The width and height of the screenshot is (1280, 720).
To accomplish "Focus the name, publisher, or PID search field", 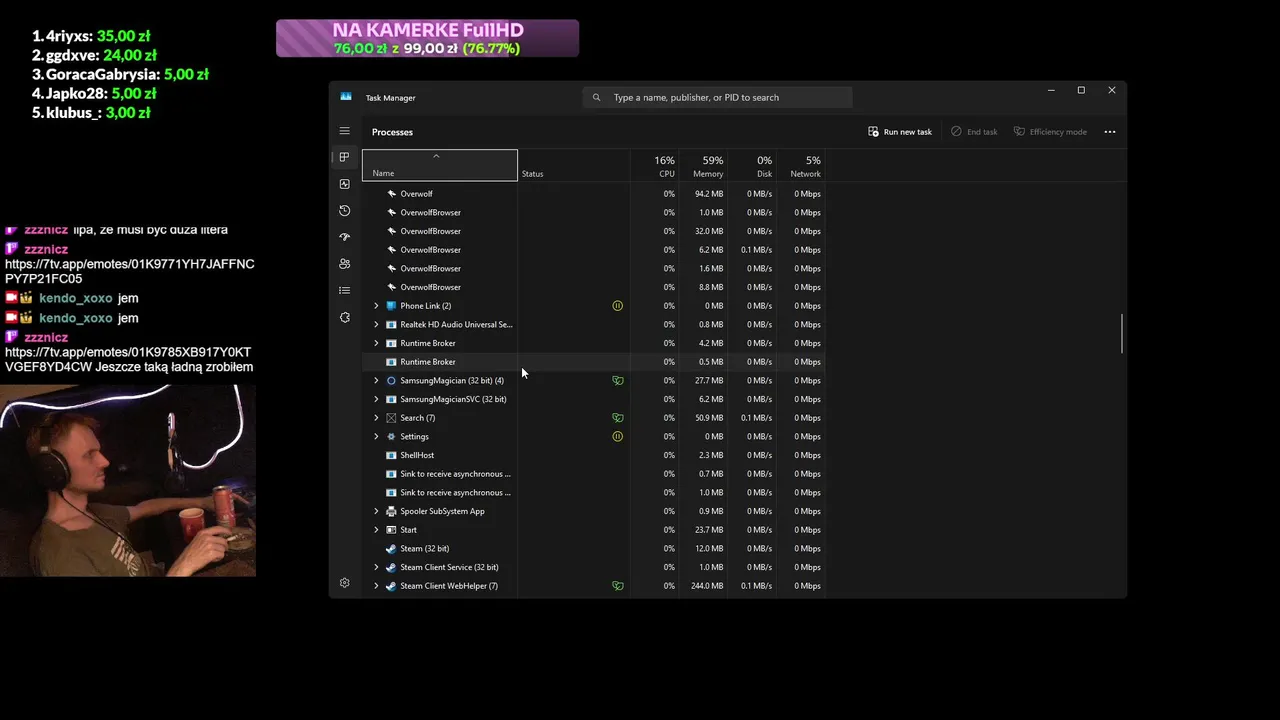I will (717, 97).
